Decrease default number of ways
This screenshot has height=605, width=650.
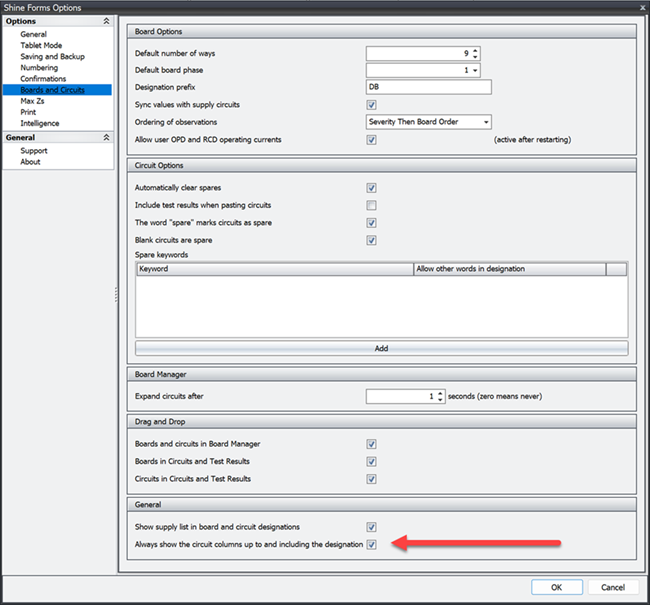(475, 56)
